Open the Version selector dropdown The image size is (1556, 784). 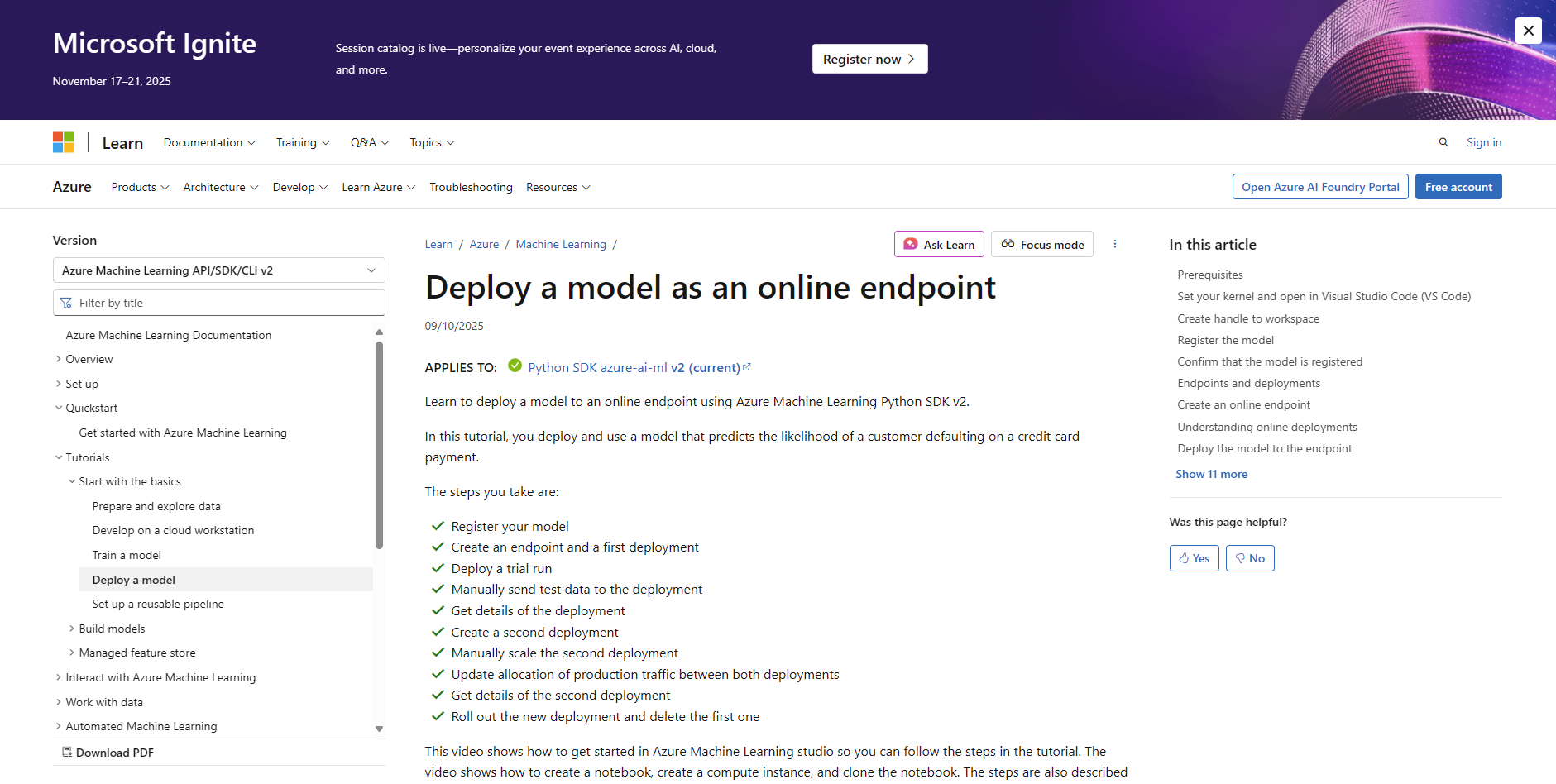tap(218, 270)
